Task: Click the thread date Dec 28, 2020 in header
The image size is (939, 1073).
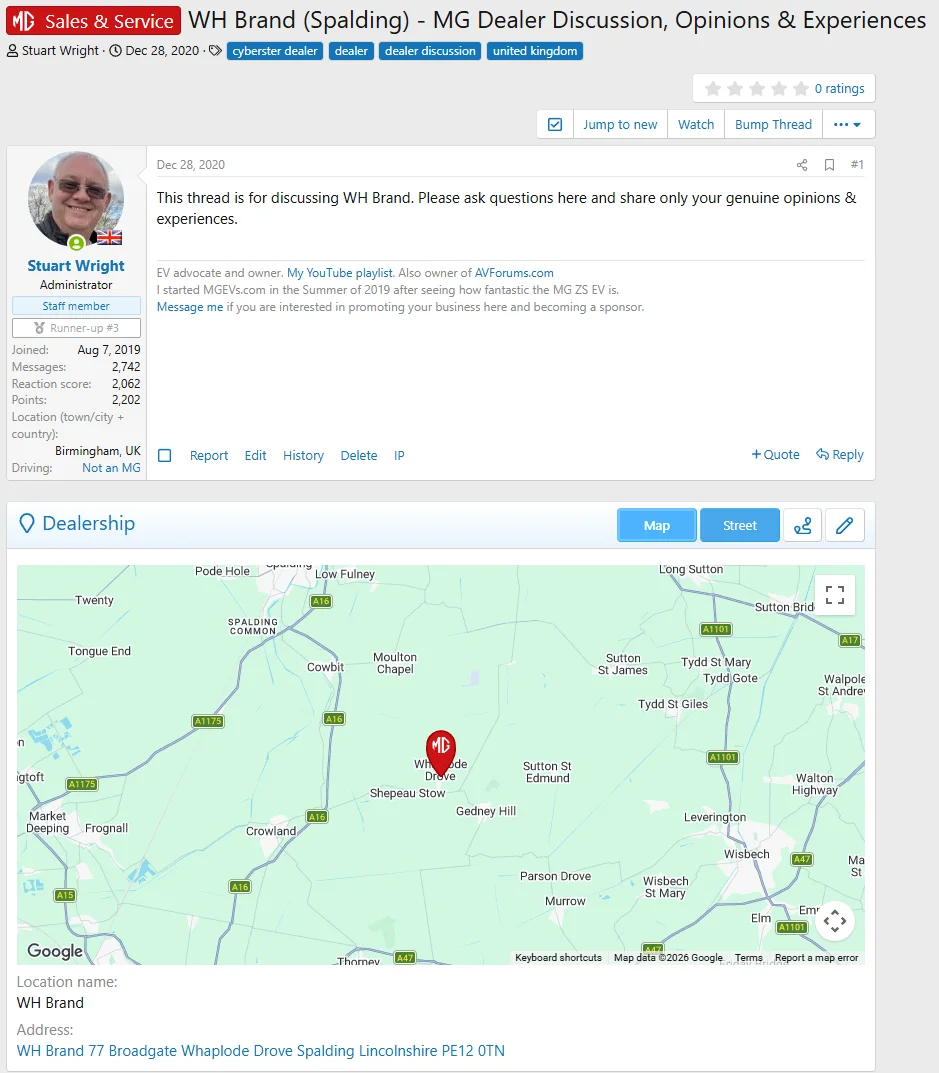Action: [x=162, y=51]
